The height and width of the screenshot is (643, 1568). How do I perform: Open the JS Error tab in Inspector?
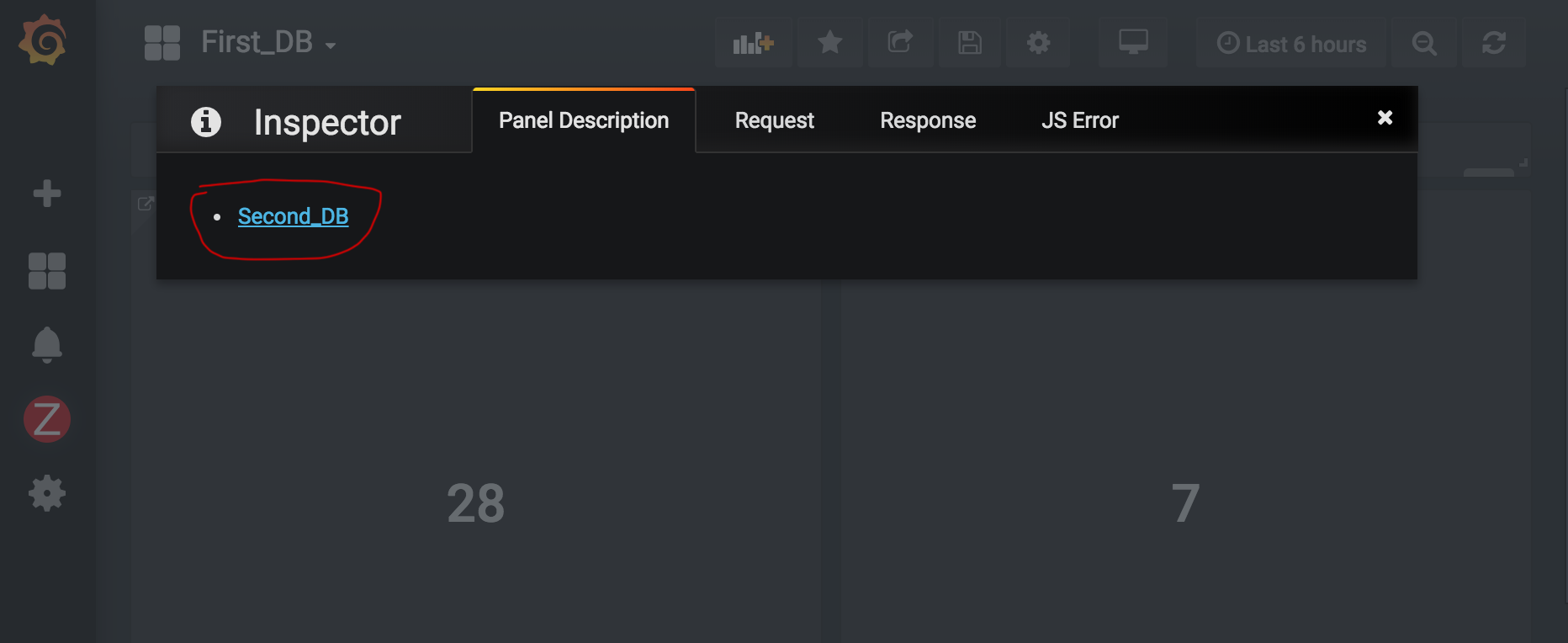click(1079, 120)
